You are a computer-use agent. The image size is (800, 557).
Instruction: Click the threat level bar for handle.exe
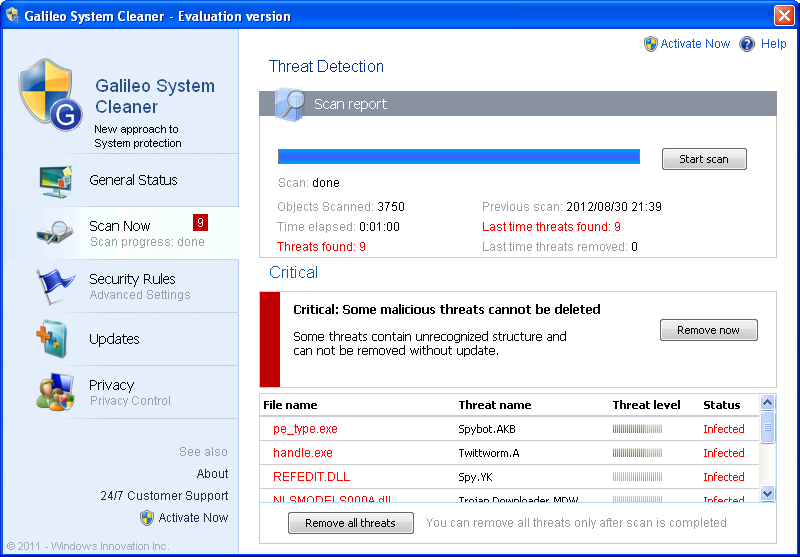coord(637,453)
